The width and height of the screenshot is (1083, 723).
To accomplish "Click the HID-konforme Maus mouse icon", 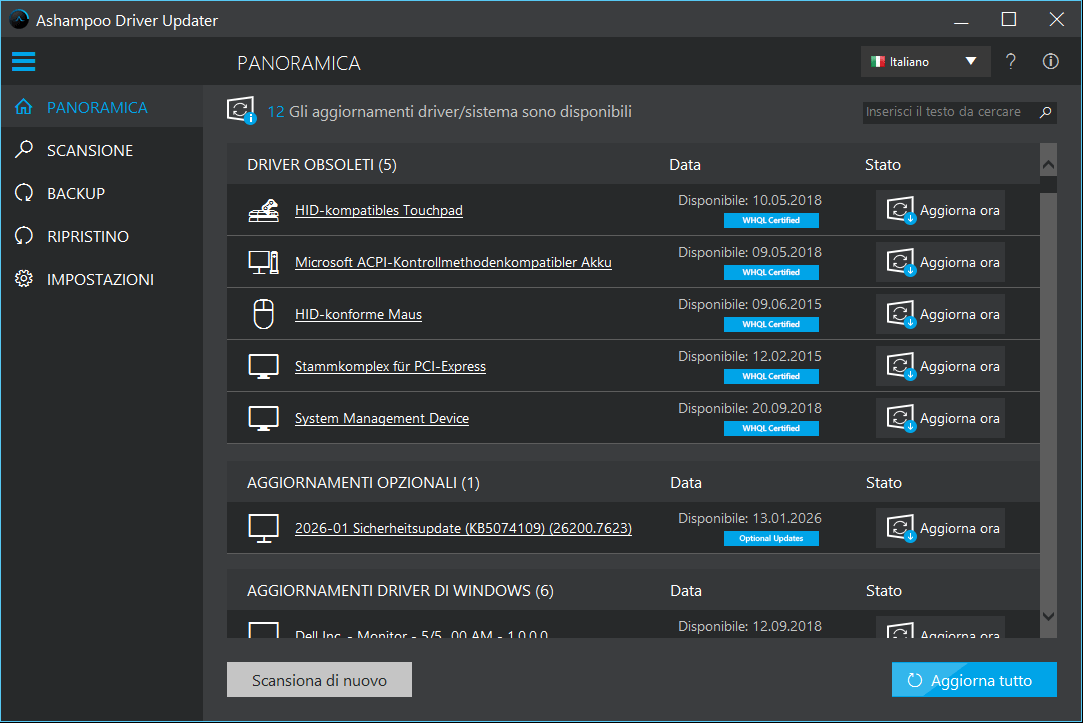I will [x=263, y=315].
